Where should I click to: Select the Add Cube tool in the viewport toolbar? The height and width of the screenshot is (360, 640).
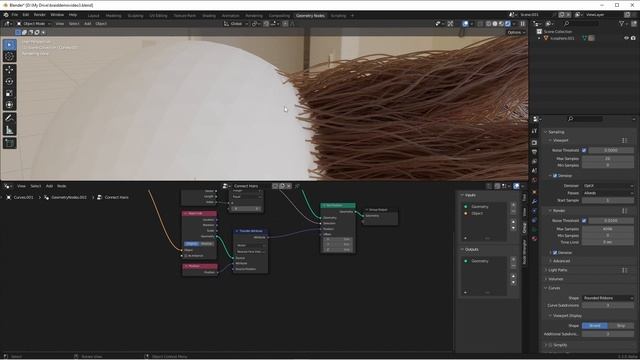pos(9,143)
